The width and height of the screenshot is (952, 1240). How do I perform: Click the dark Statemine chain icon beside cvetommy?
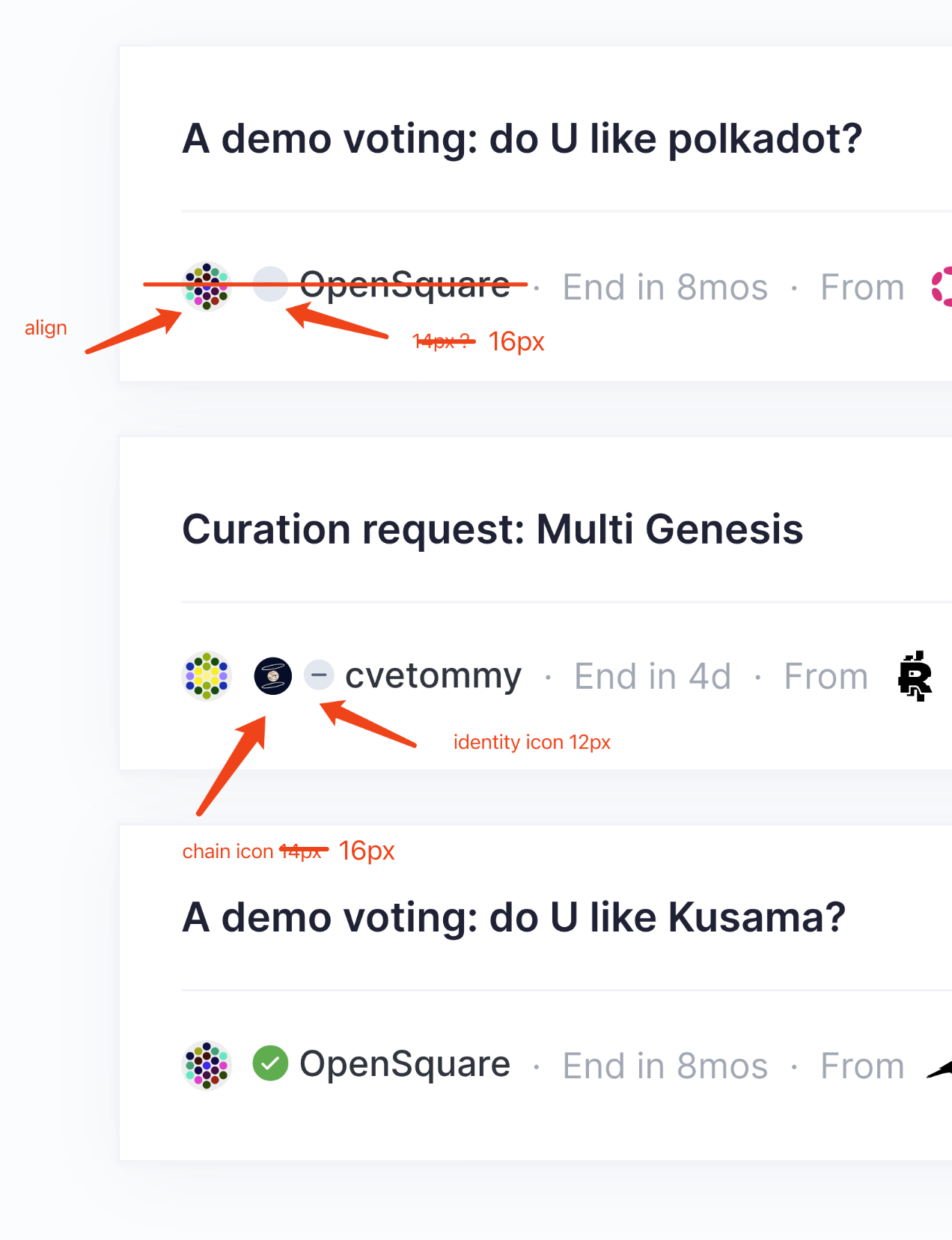(273, 675)
